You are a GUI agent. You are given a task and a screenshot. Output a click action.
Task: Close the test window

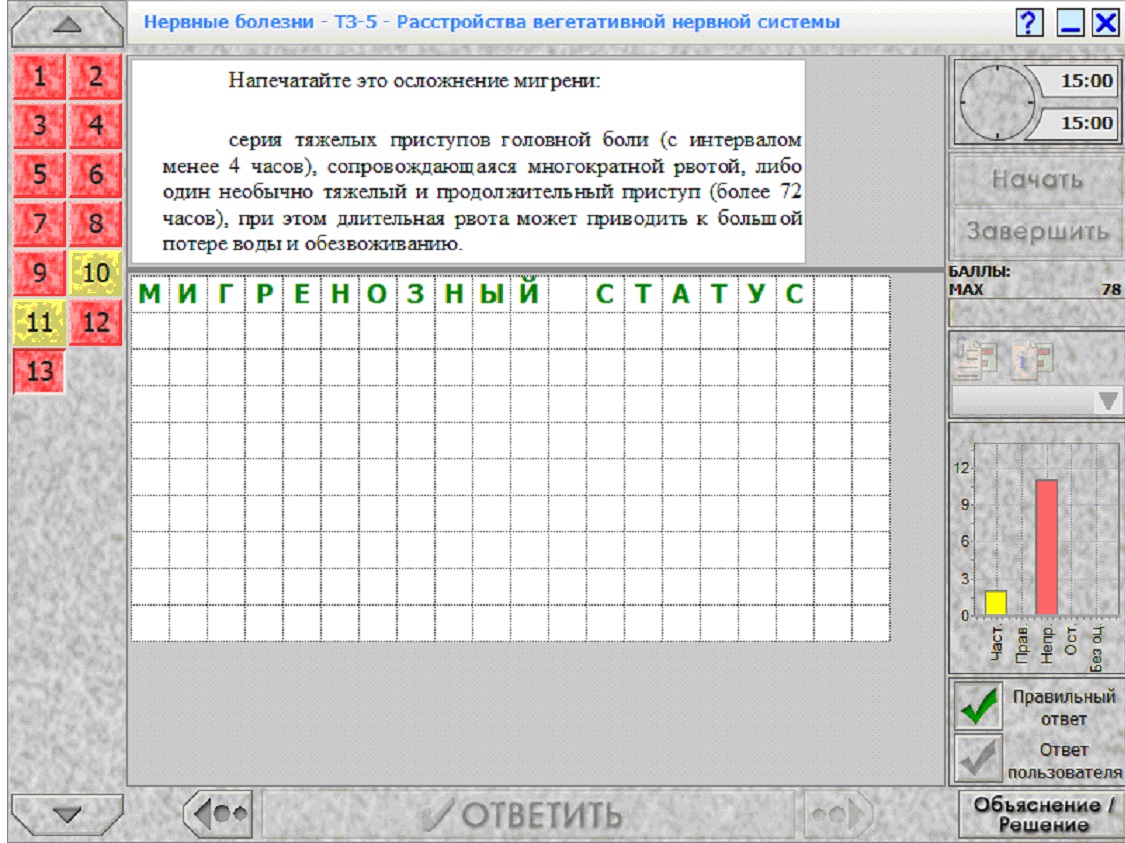[1106, 23]
